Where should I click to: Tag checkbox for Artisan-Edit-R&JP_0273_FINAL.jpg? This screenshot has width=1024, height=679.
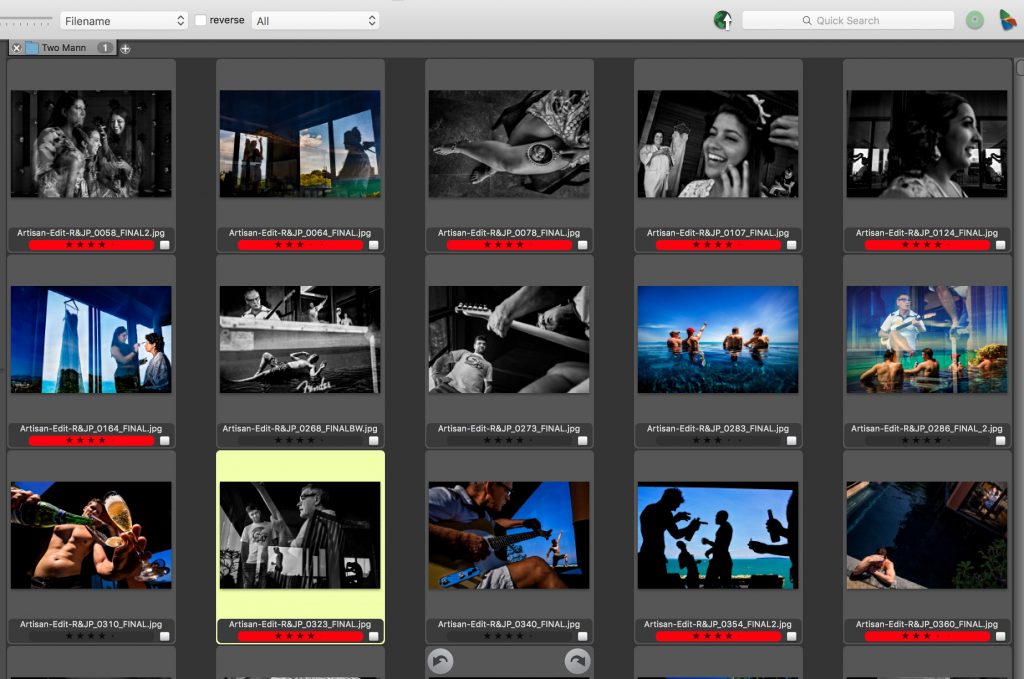(x=583, y=441)
